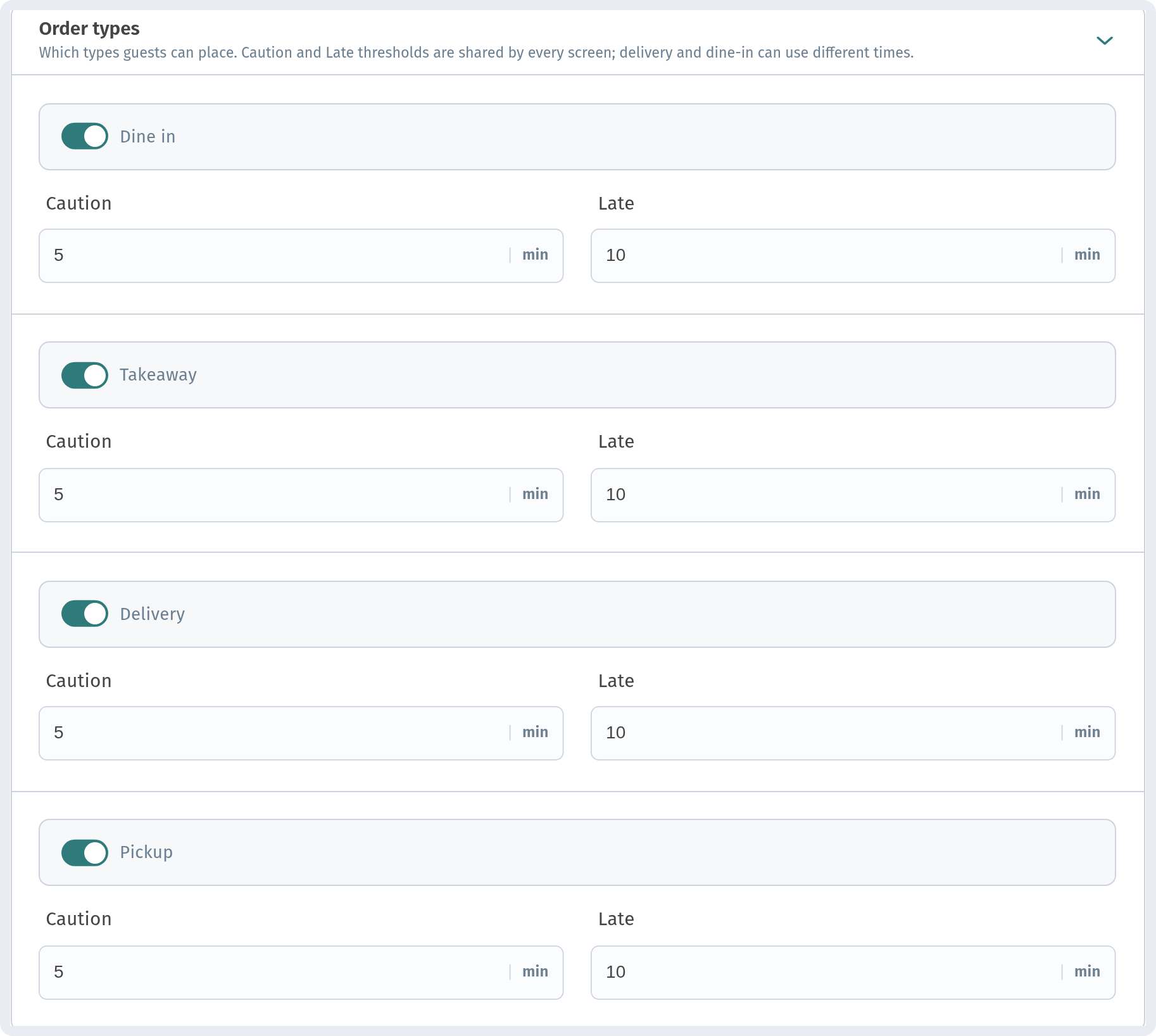This screenshot has width=1156, height=1036.
Task: Click the min suffix in Delivery Caution
Action: [535, 732]
